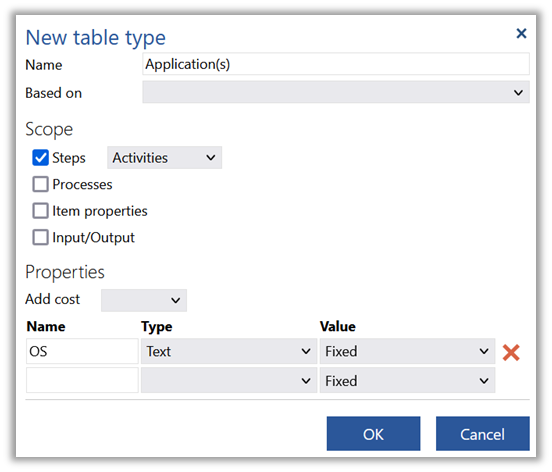Click the Cancel button
Viewport: 552px width, 472px height.
pos(483,434)
